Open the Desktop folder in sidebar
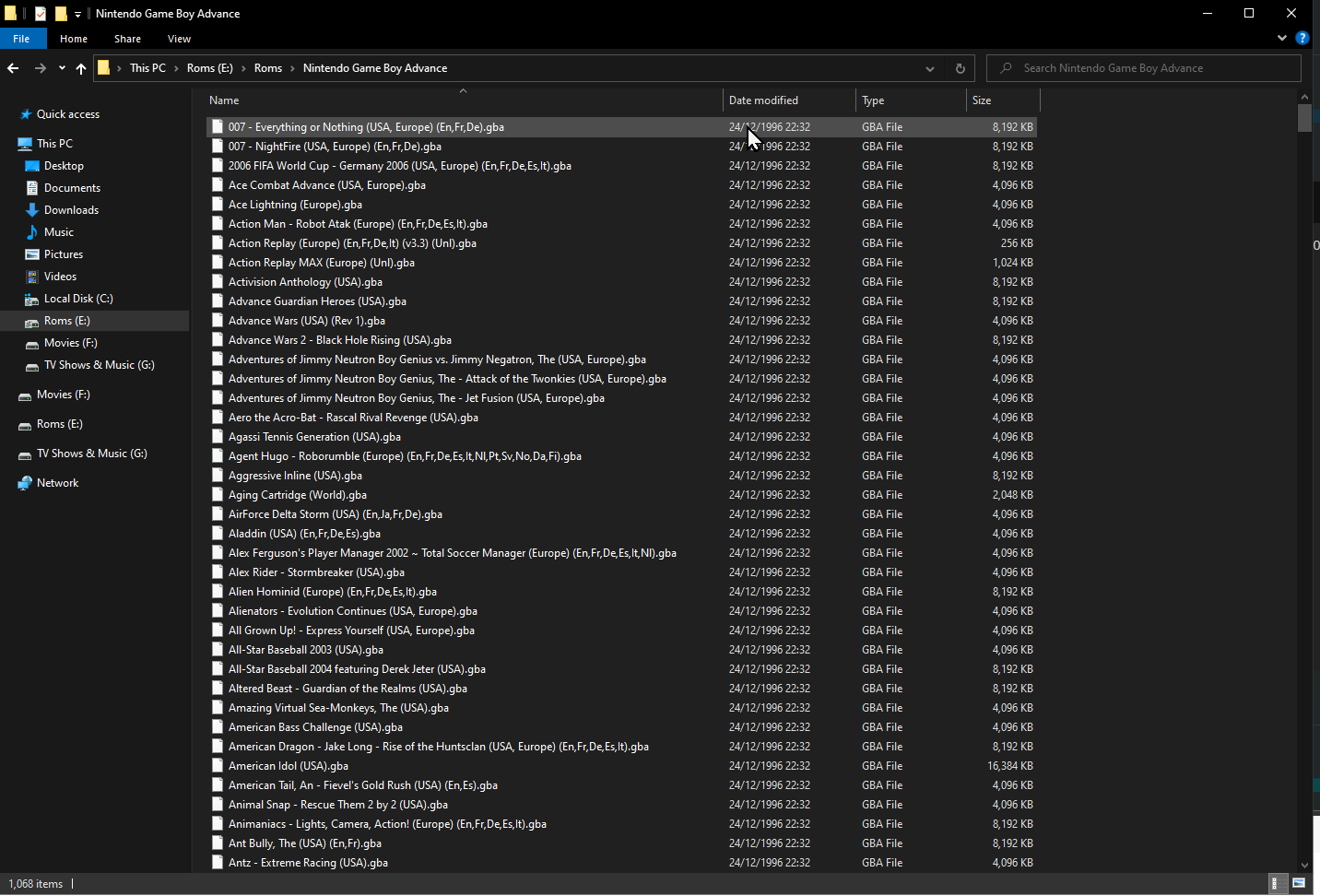 (64, 166)
